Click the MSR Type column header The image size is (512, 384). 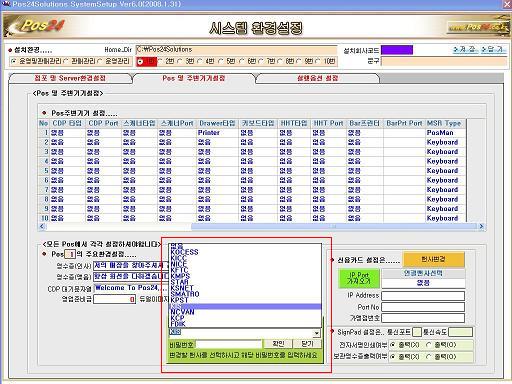444,123
